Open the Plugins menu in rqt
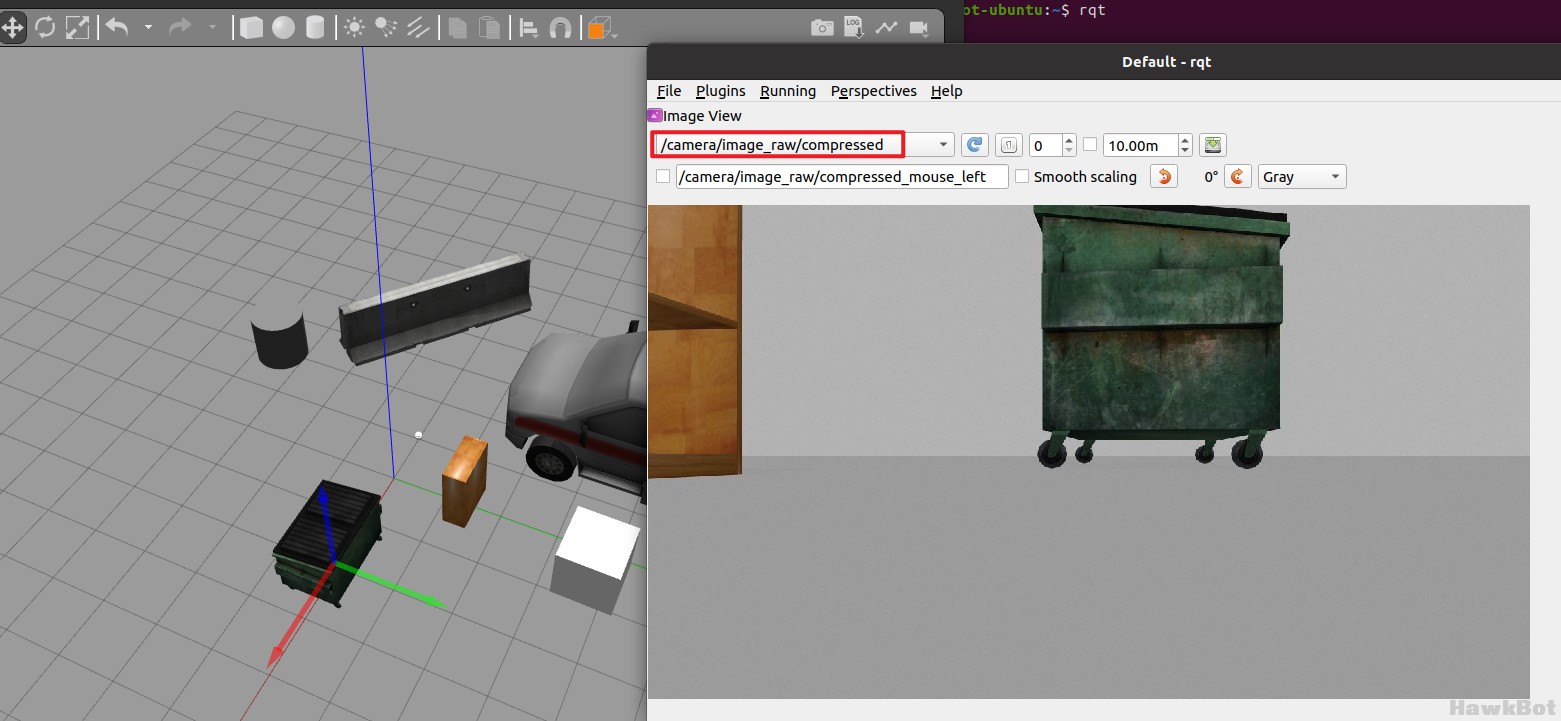This screenshot has height=721, width=1561. pyautogui.click(x=721, y=91)
